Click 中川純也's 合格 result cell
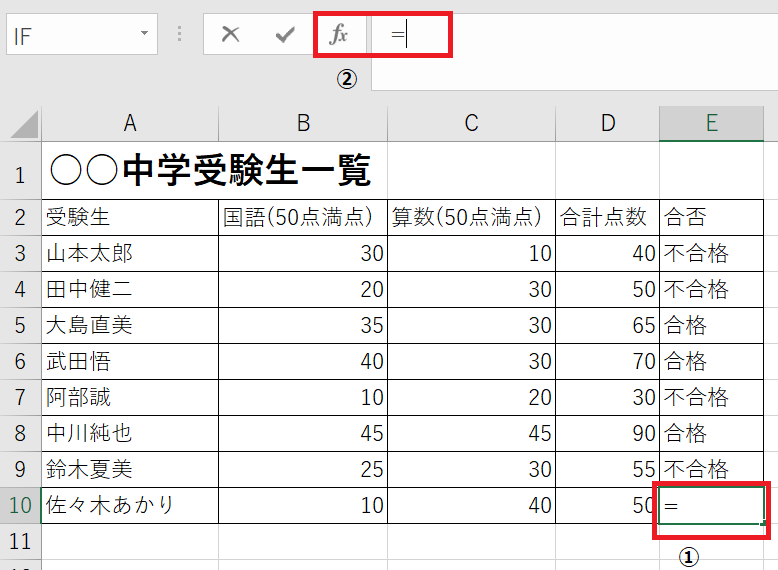This screenshot has width=778, height=570. coord(711,434)
